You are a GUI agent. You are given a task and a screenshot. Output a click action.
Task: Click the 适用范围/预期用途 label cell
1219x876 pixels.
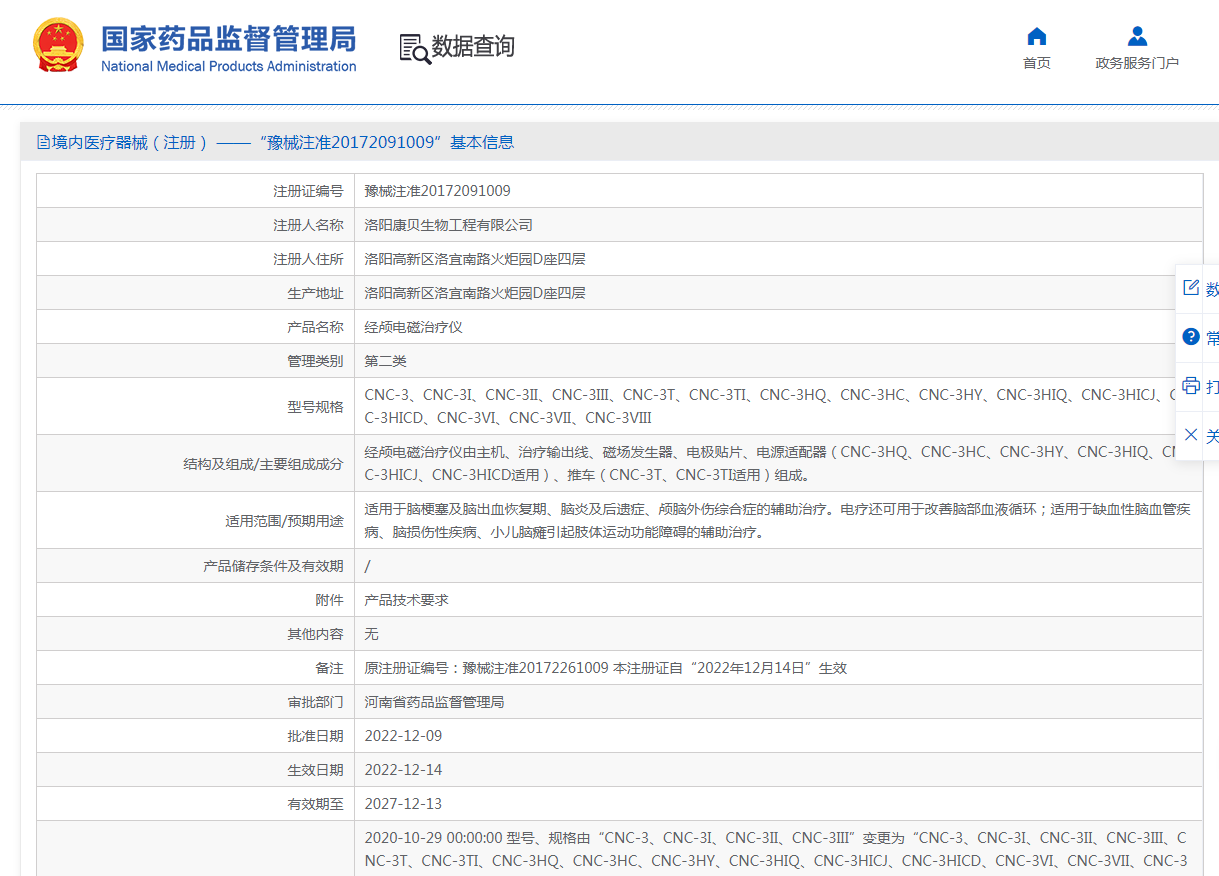point(196,520)
